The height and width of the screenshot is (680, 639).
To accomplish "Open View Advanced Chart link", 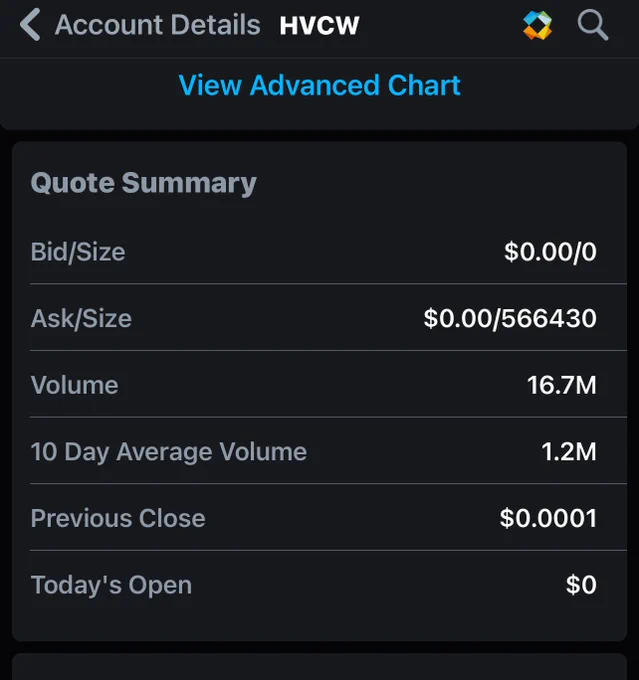I will 319,85.
